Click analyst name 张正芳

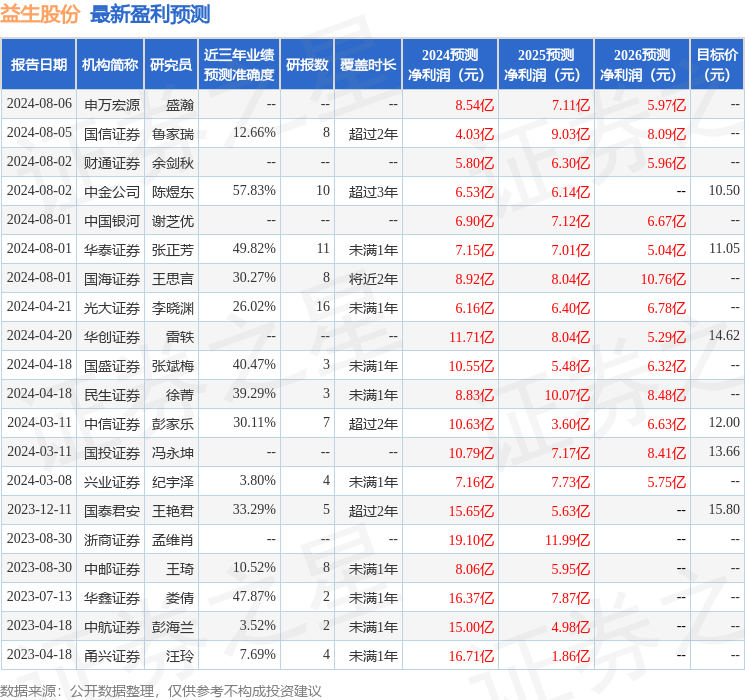(172, 250)
